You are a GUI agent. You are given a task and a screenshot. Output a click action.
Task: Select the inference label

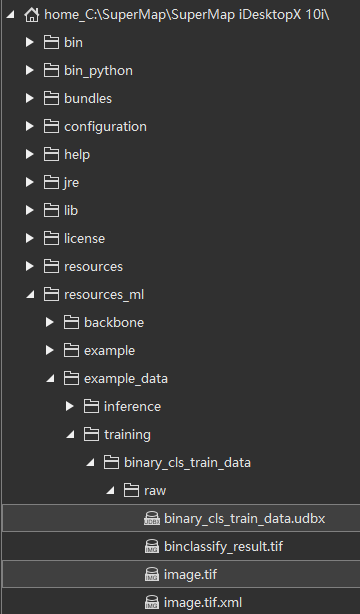[x=132, y=406]
